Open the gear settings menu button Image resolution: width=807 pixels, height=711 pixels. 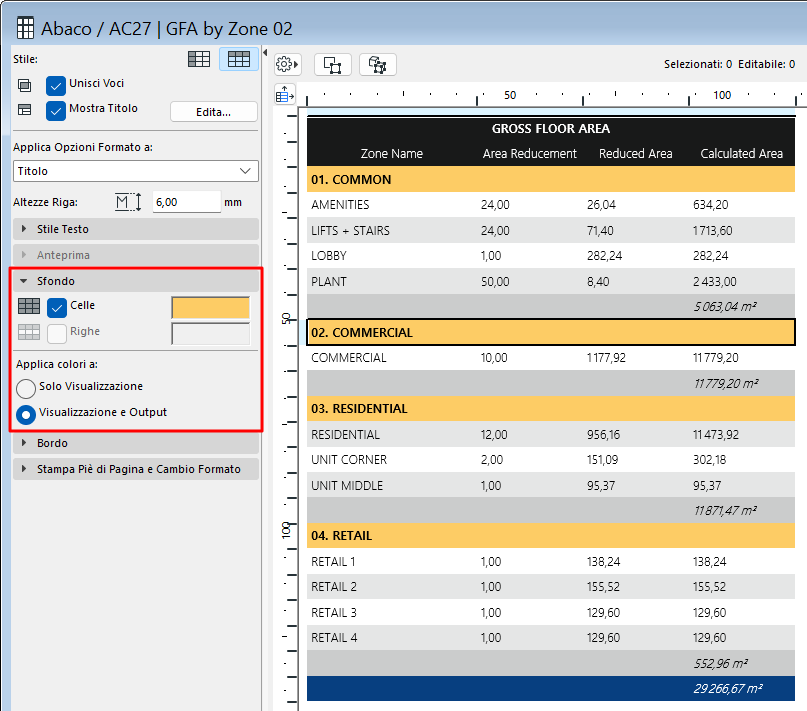pyautogui.click(x=287, y=64)
